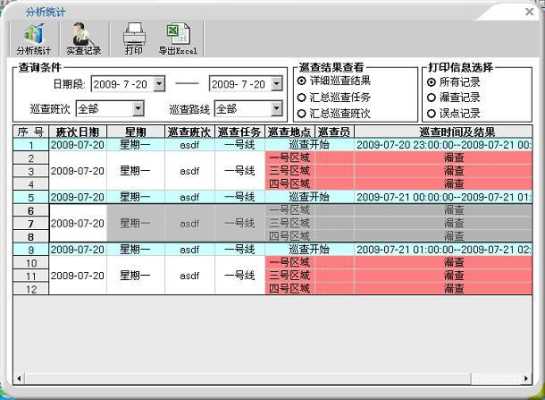Click the 打印 printer icon

point(134,39)
